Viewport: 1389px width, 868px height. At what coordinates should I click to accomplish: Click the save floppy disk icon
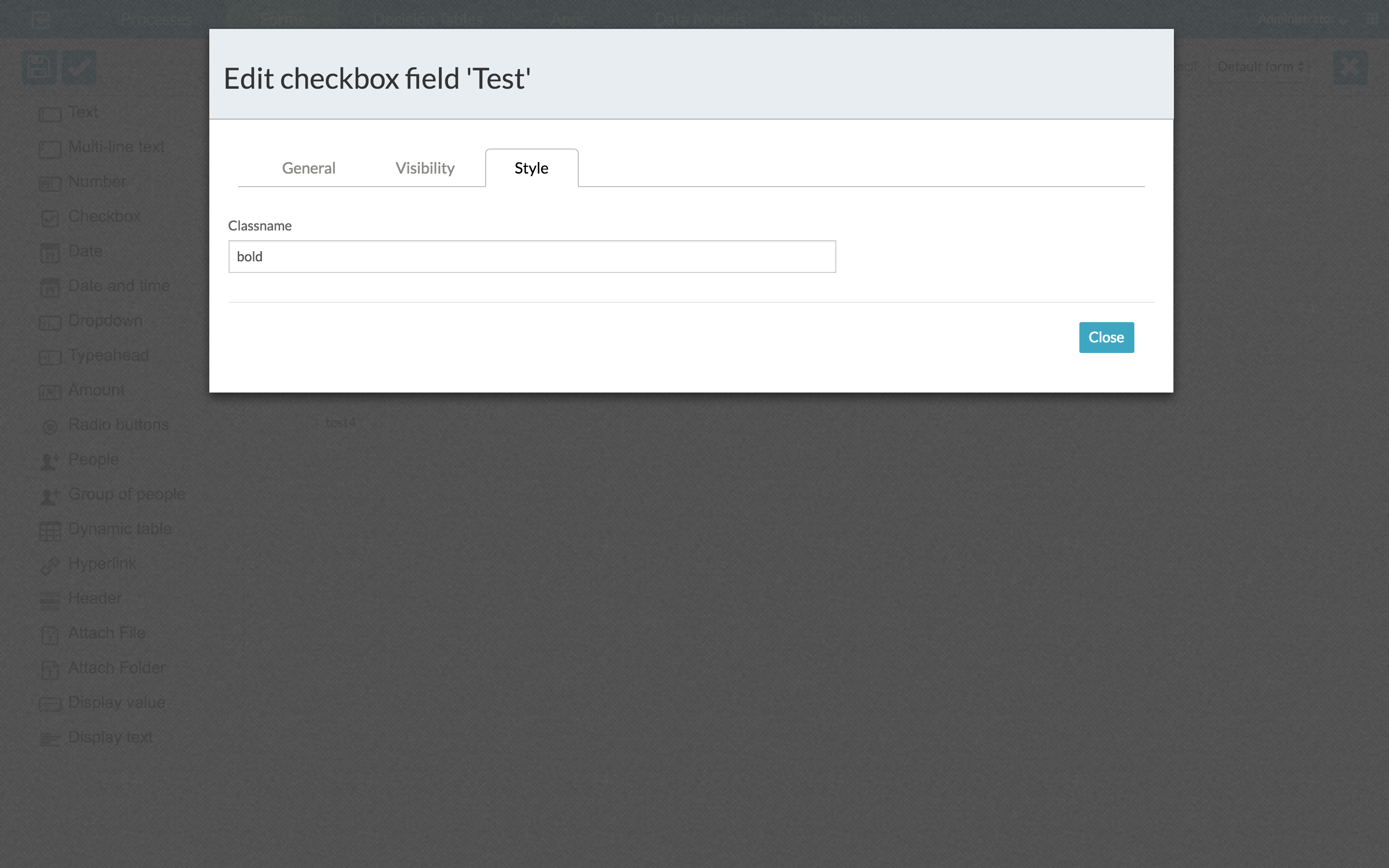tap(39, 68)
